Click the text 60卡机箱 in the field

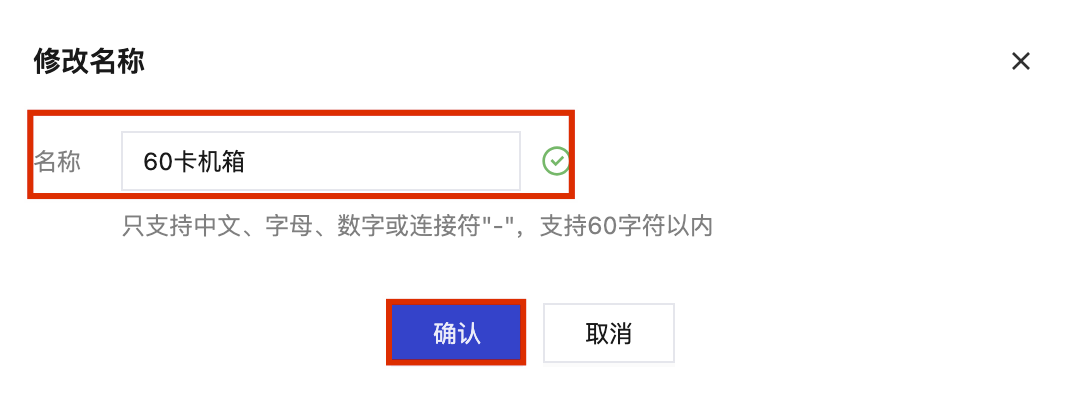click(x=194, y=162)
